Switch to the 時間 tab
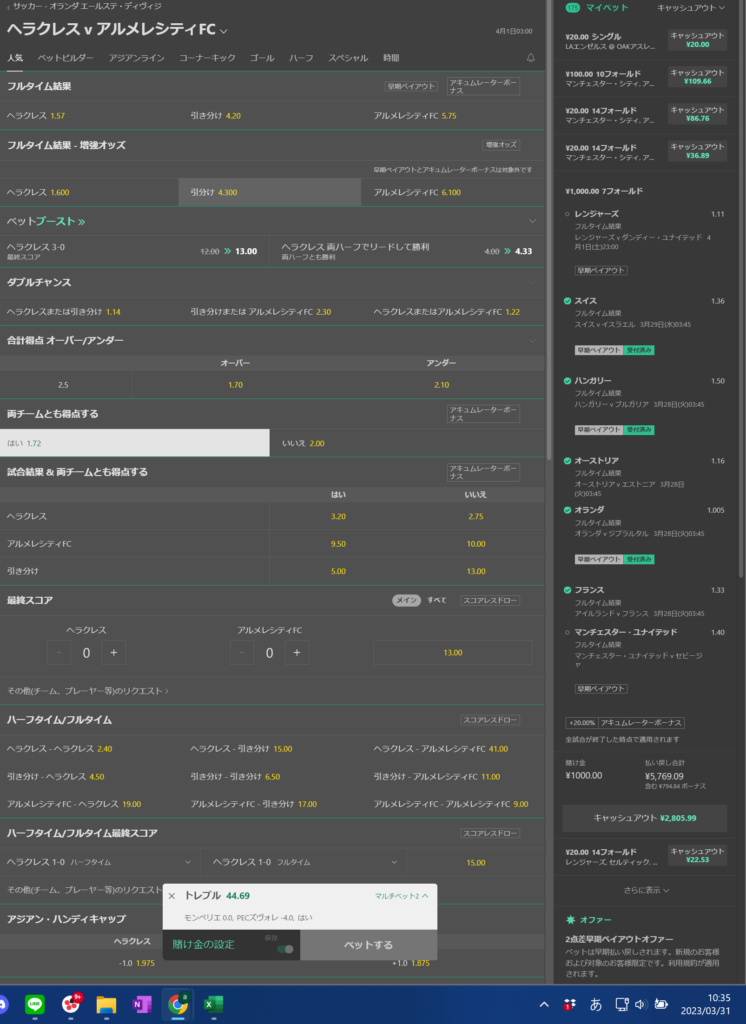This screenshot has height=1024, width=746. (x=391, y=58)
